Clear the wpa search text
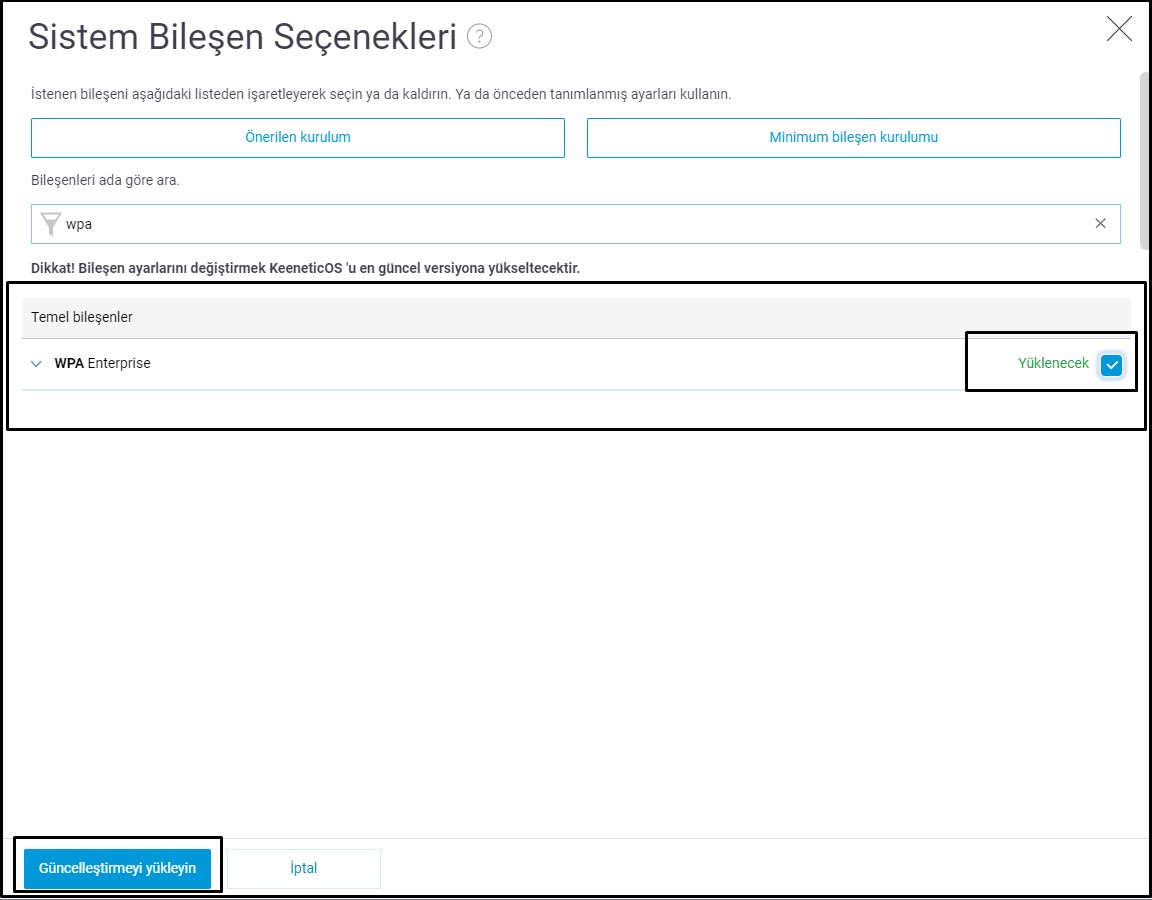This screenshot has height=900, width=1152. click(1100, 223)
